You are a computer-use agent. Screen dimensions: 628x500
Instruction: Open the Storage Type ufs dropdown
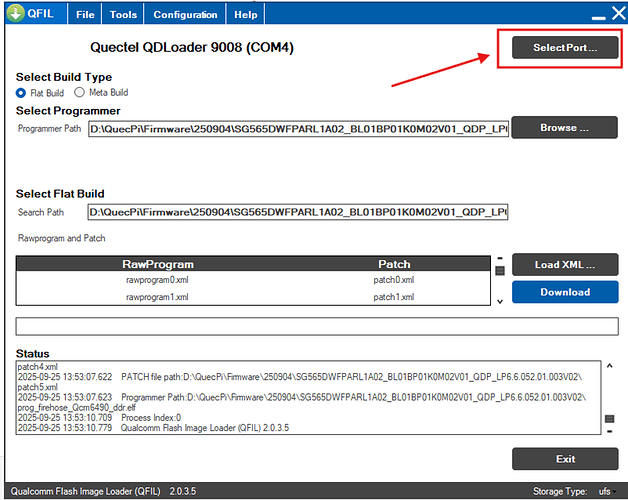(607, 491)
